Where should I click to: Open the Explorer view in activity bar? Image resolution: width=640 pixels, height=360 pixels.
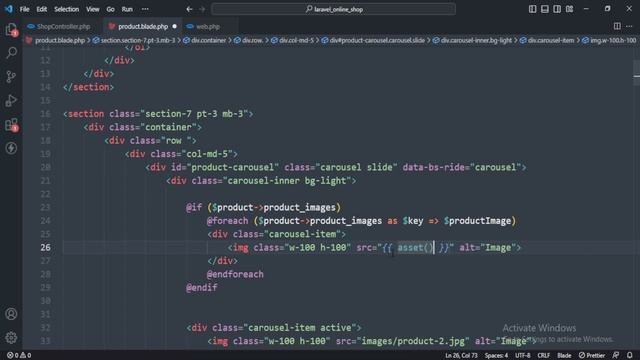pyautogui.click(x=11, y=29)
